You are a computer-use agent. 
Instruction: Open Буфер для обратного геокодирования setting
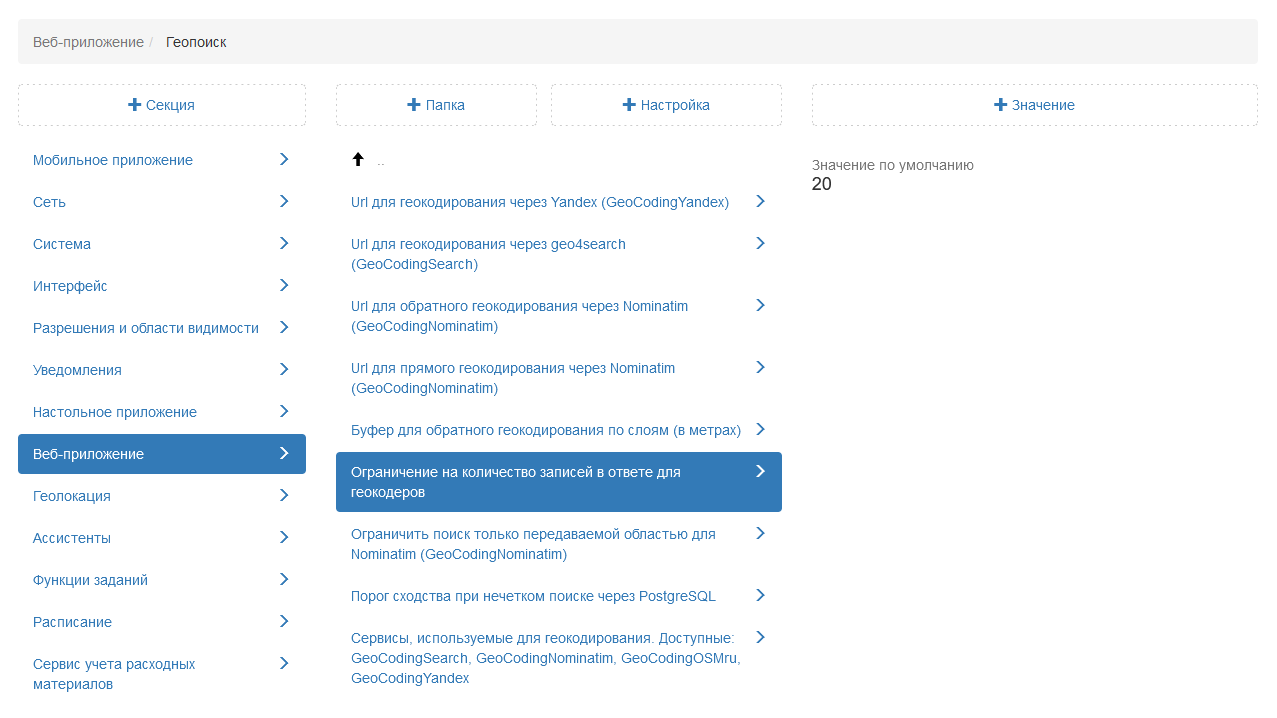point(546,430)
